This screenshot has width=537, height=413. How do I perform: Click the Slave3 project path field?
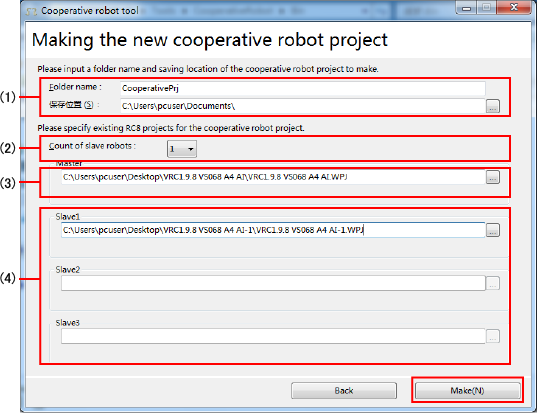point(273,336)
